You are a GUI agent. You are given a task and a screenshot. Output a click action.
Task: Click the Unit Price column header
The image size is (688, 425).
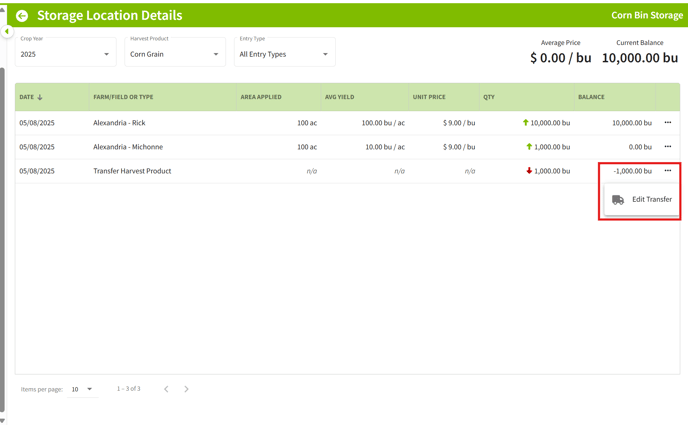point(429,97)
